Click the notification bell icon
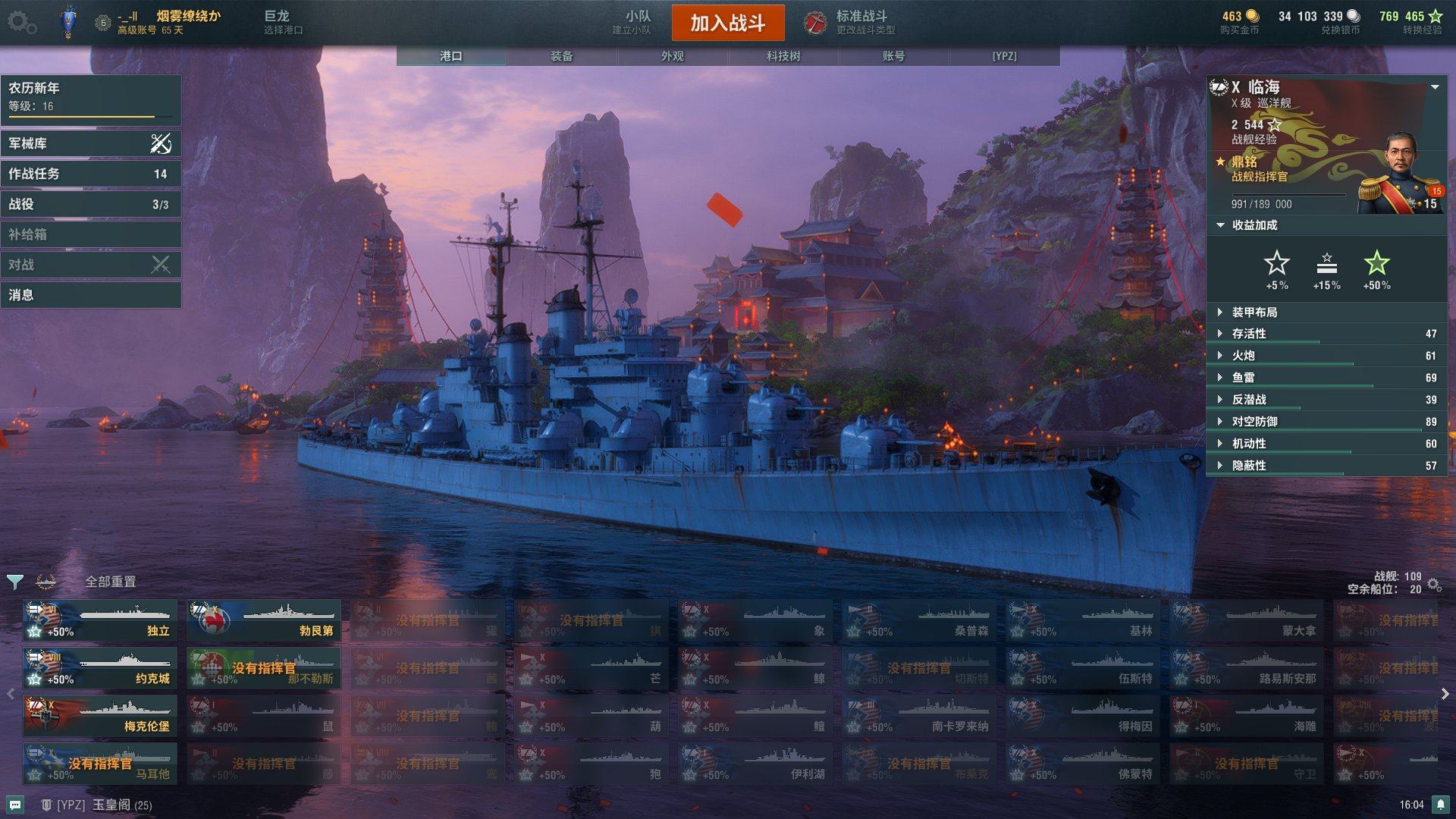 coord(1440,805)
